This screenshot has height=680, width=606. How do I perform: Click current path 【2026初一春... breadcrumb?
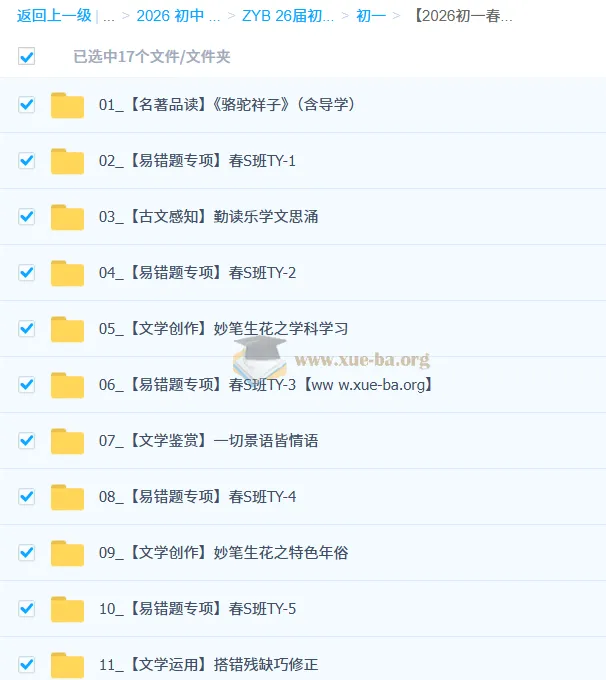pos(462,16)
